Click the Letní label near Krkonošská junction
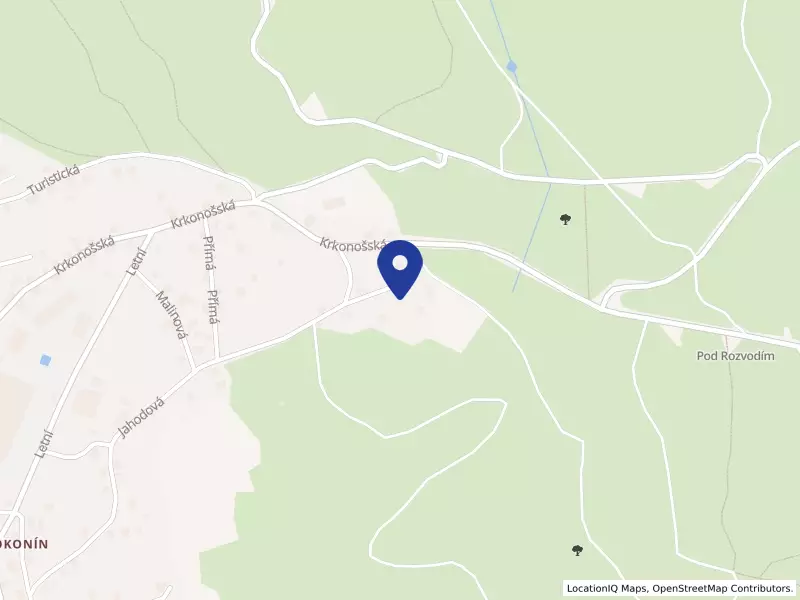Viewport: 800px width, 600px height. tap(136, 262)
